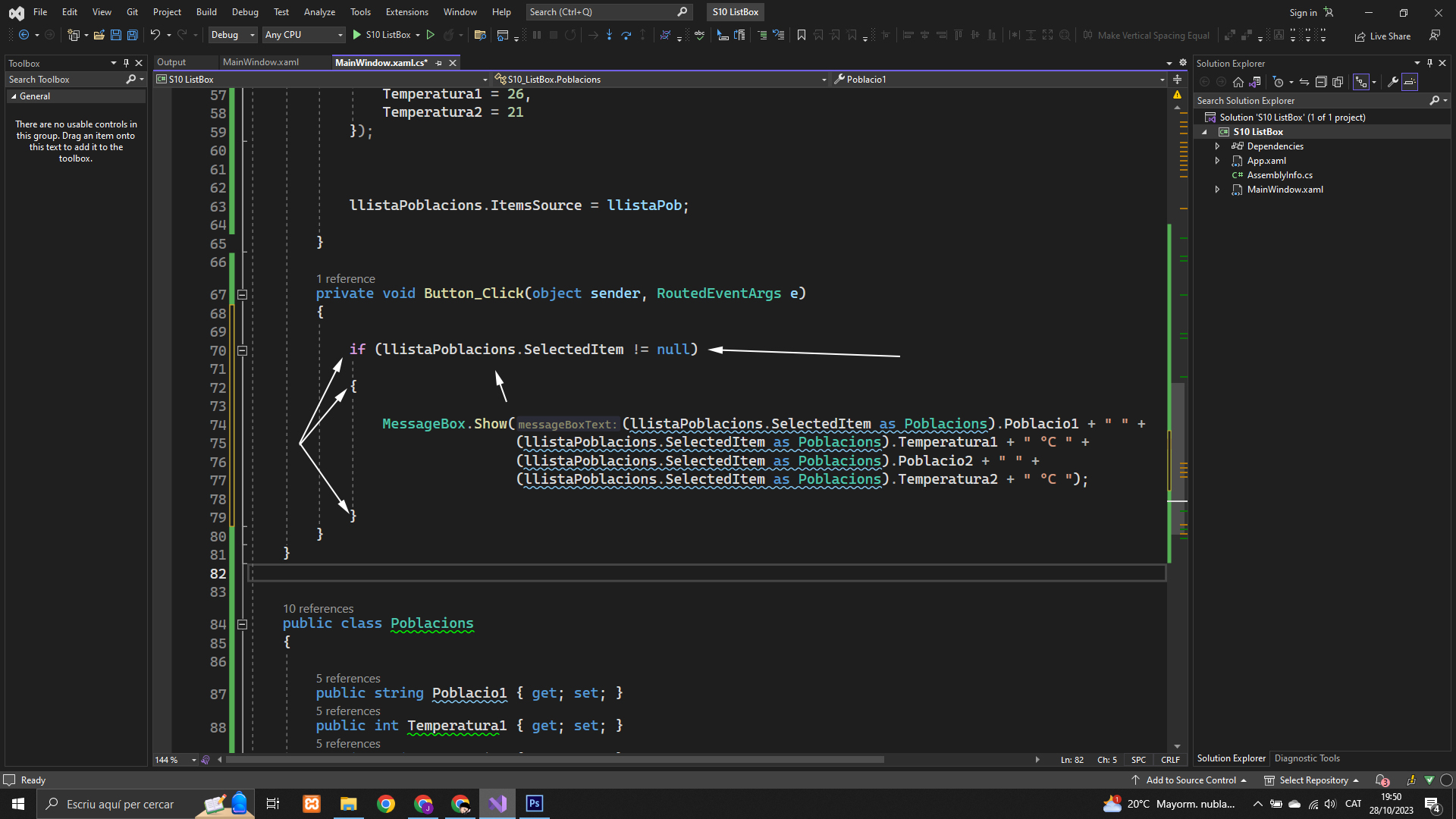Screen dimensions: 1456x819
Task: Click Add to Source Control
Action: (1191, 780)
